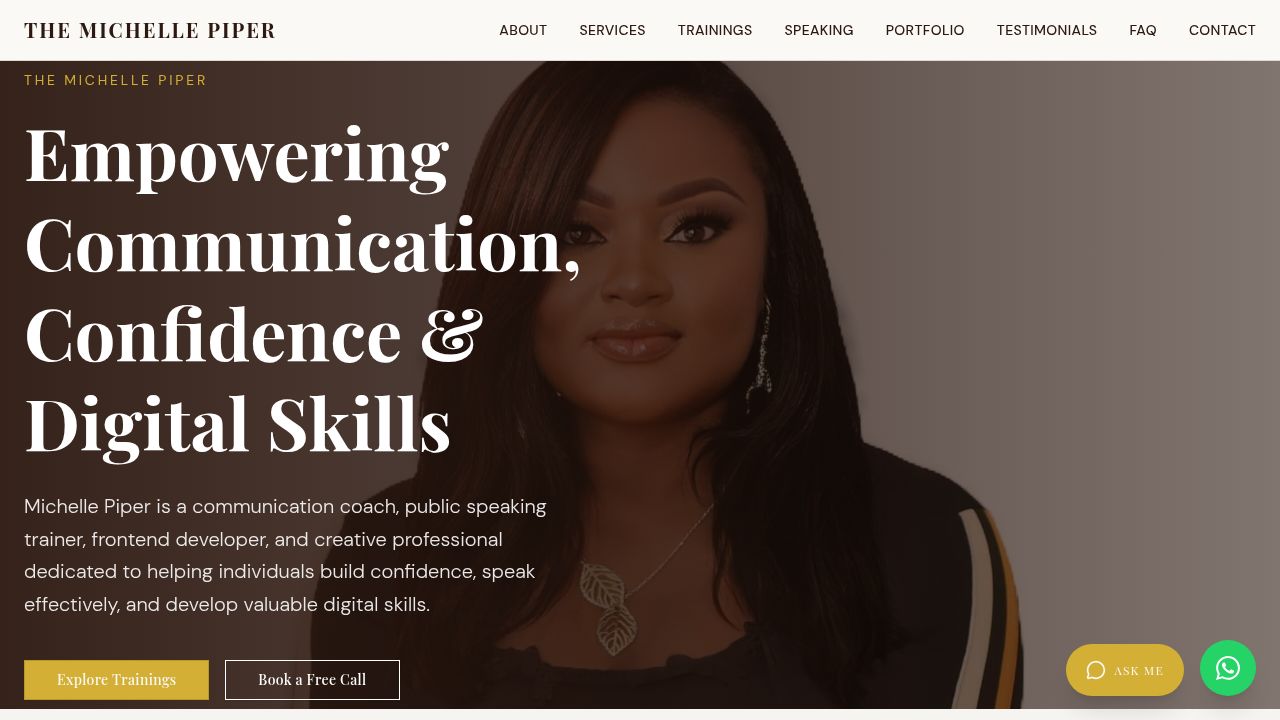This screenshot has width=1280, height=720.
Task: Navigate to Trainings in the header
Action: (x=715, y=30)
